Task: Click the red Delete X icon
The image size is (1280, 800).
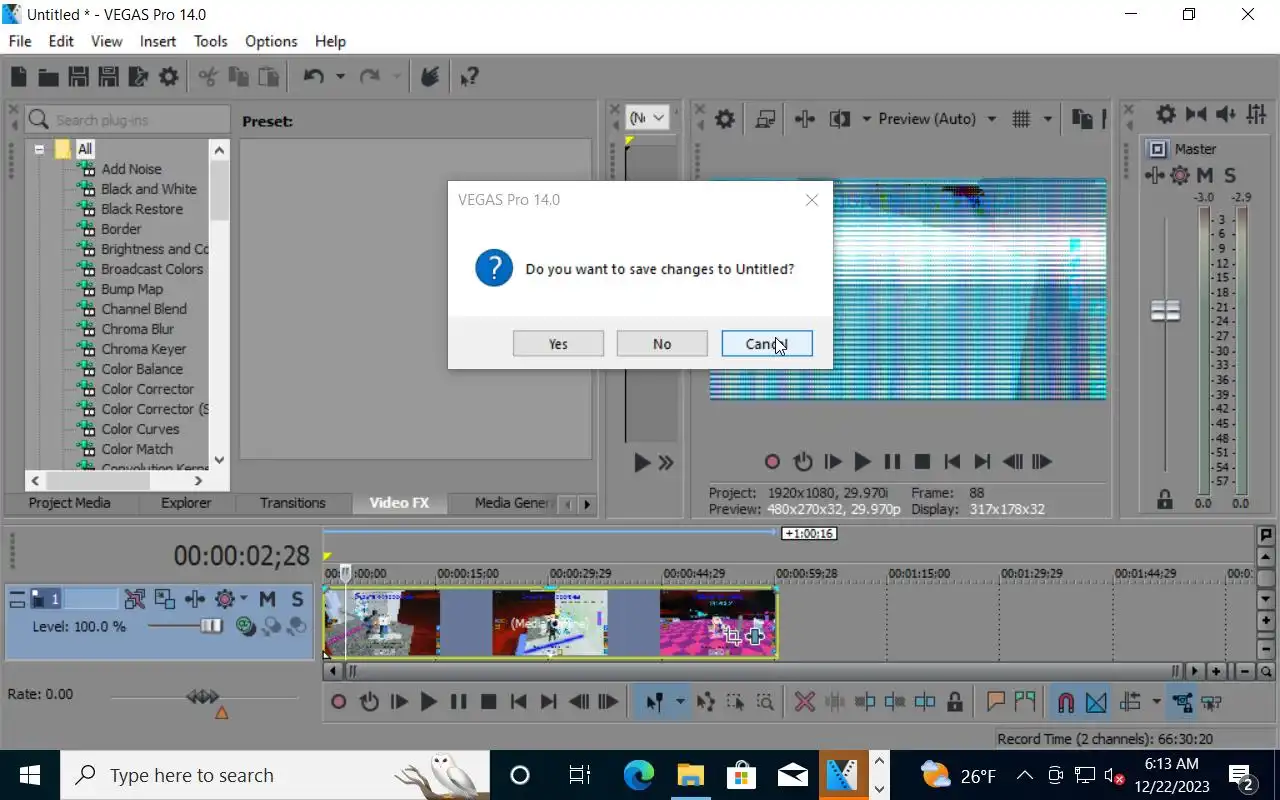Action: click(x=804, y=702)
